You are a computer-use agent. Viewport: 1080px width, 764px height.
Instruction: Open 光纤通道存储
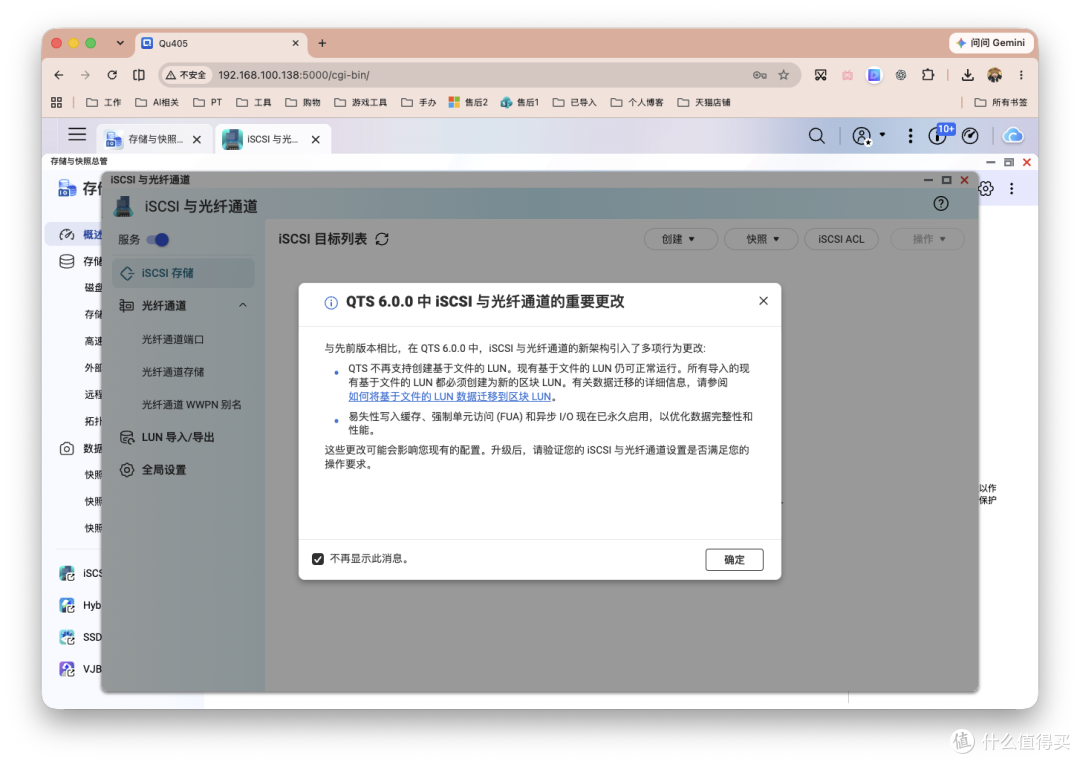coord(172,372)
